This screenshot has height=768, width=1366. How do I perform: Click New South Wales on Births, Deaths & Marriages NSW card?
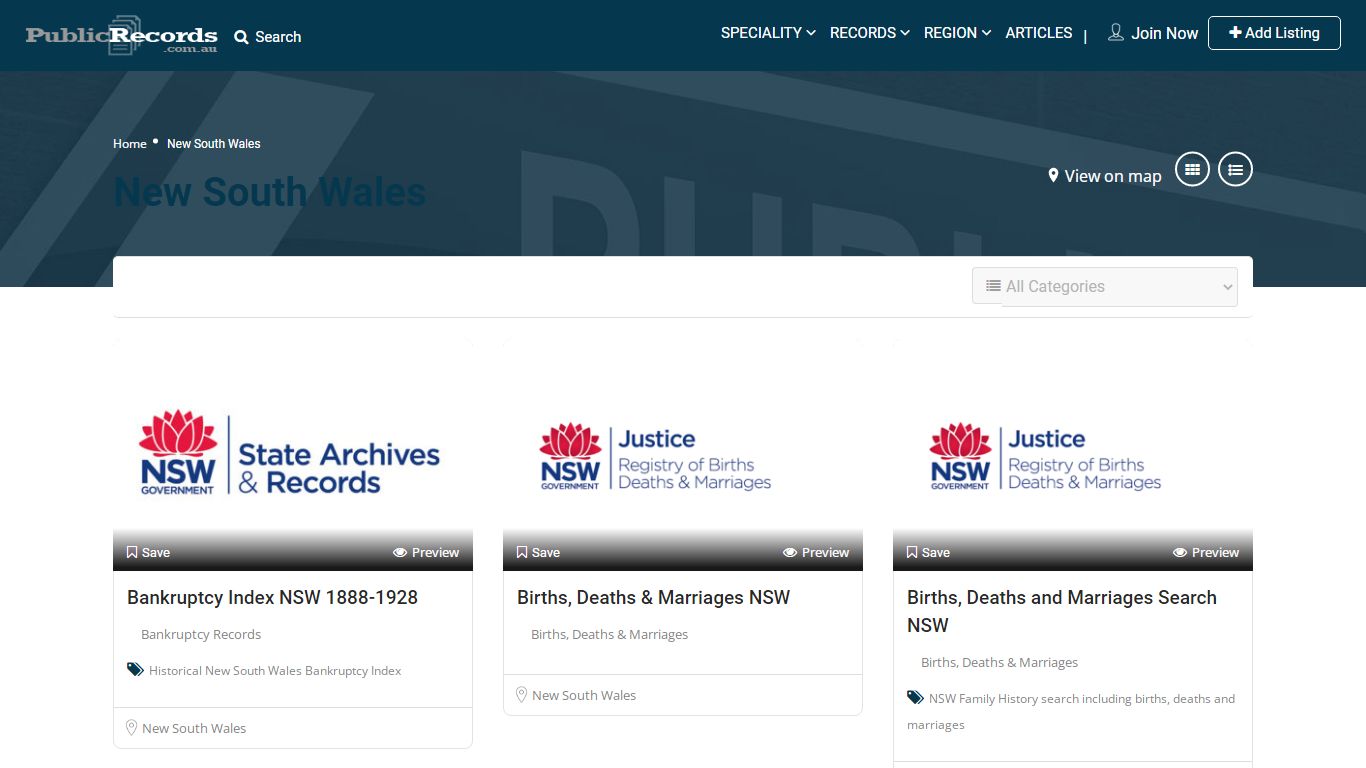(x=584, y=695)
